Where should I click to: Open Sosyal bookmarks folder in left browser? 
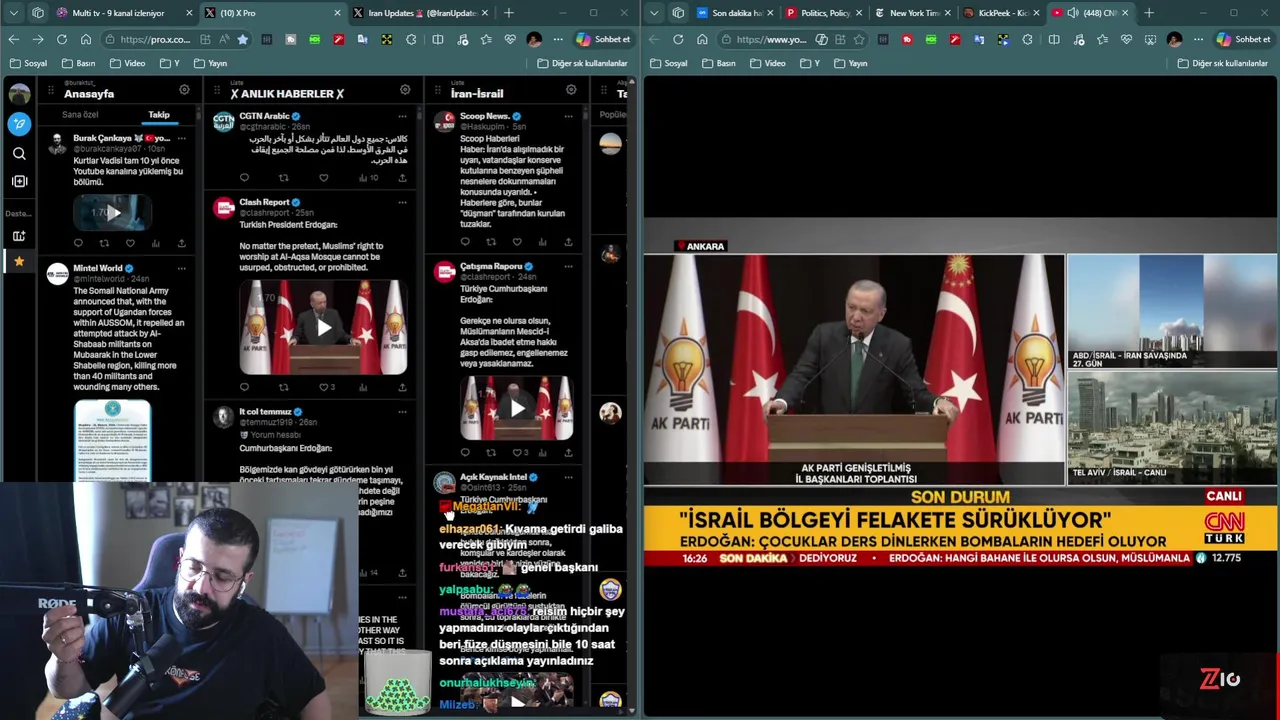28,63
